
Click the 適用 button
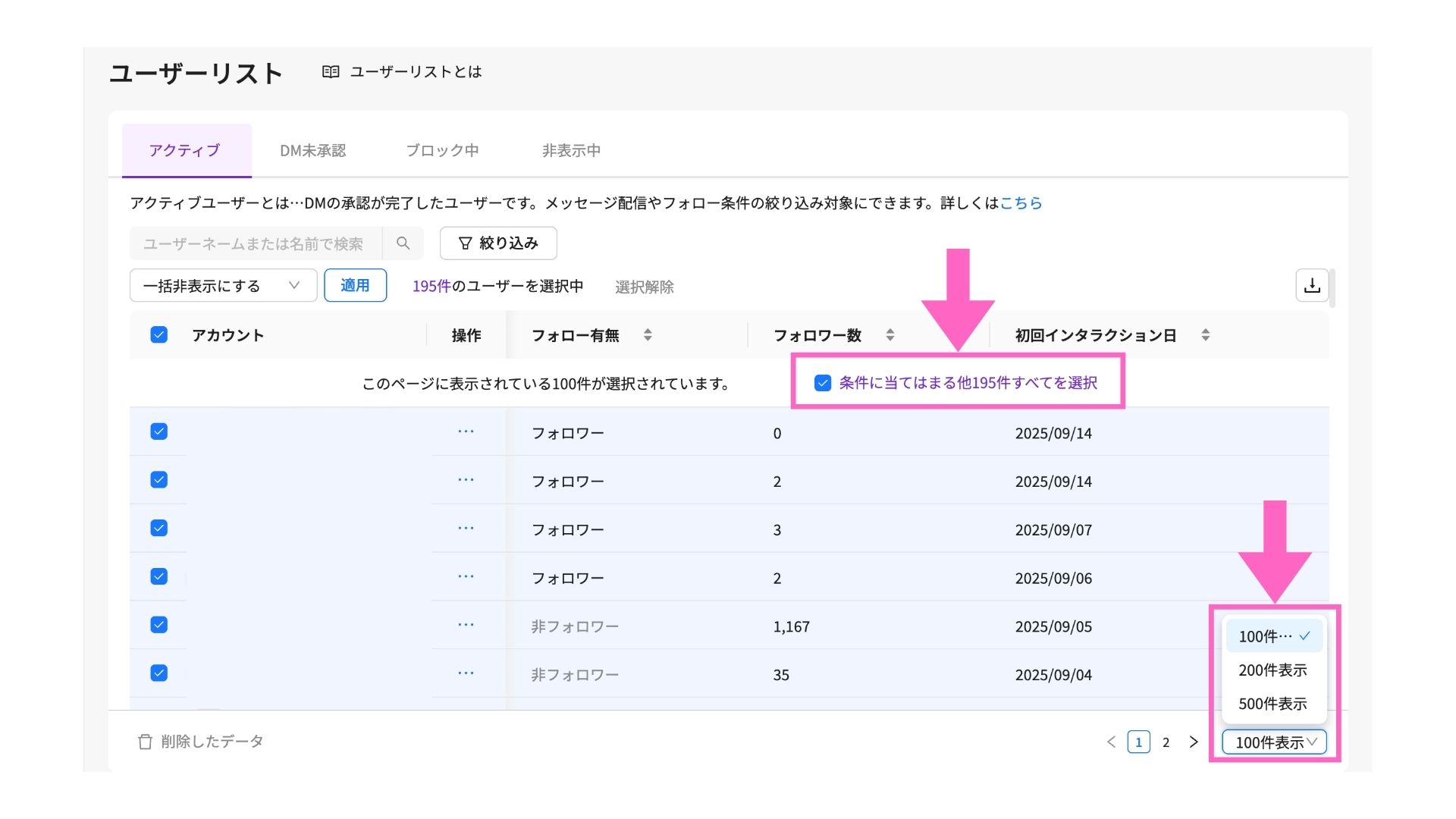(x=355, y=286)
